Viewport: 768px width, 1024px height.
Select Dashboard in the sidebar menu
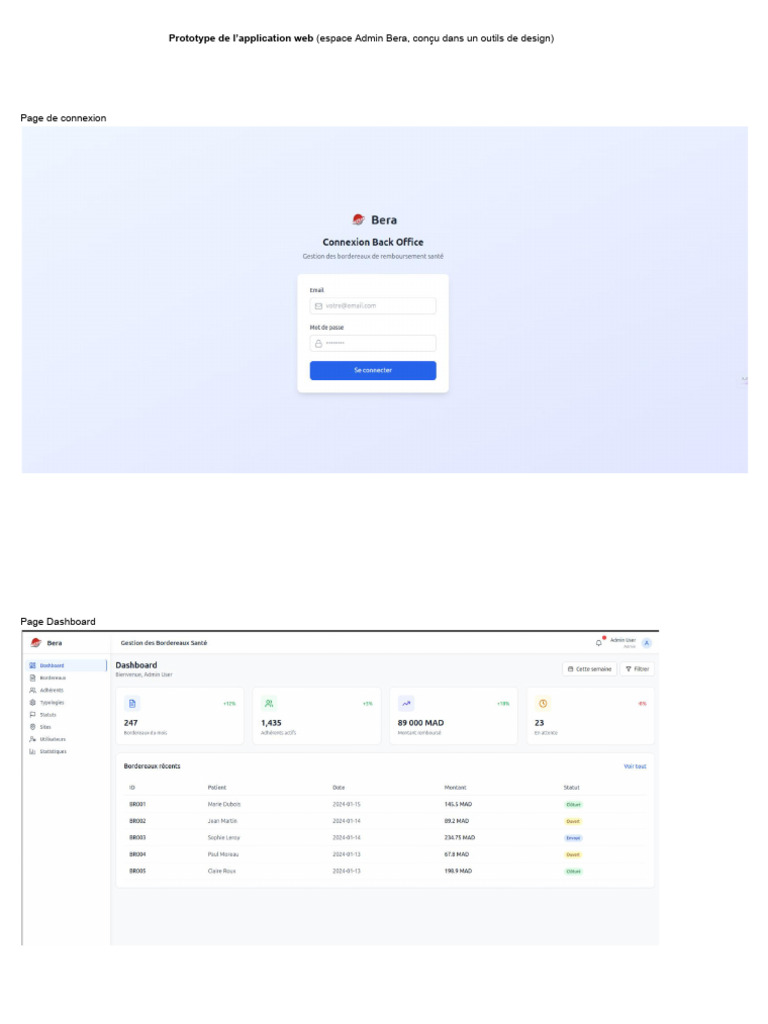[x=66, y=665]
